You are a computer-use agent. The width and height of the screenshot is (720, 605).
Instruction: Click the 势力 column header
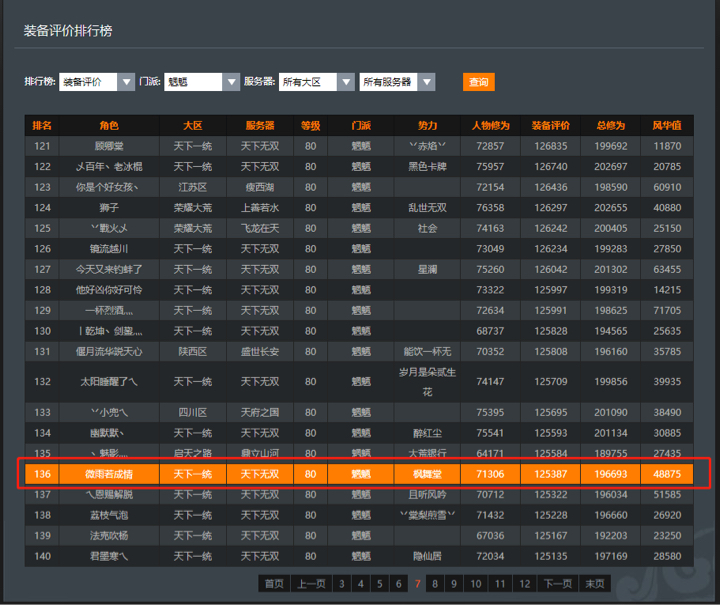(427, 125)
